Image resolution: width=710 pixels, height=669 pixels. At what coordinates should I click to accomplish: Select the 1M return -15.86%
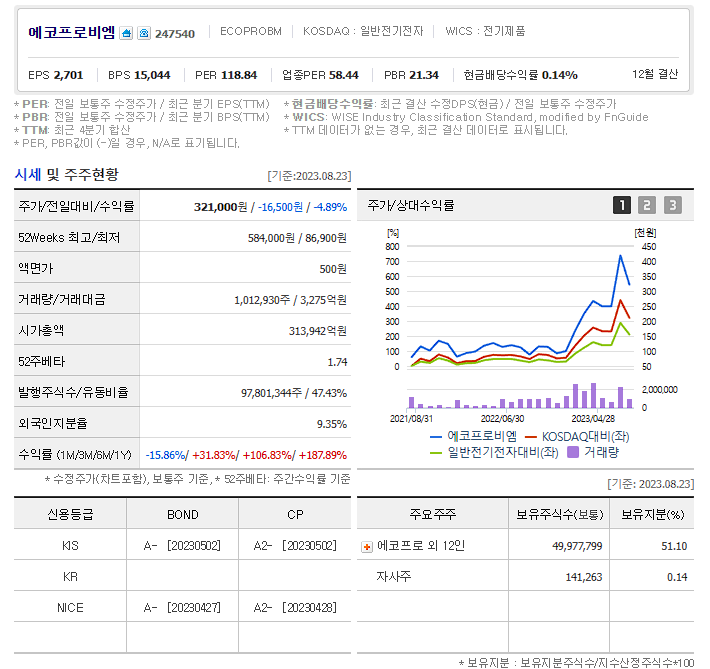tap(165, 455)
